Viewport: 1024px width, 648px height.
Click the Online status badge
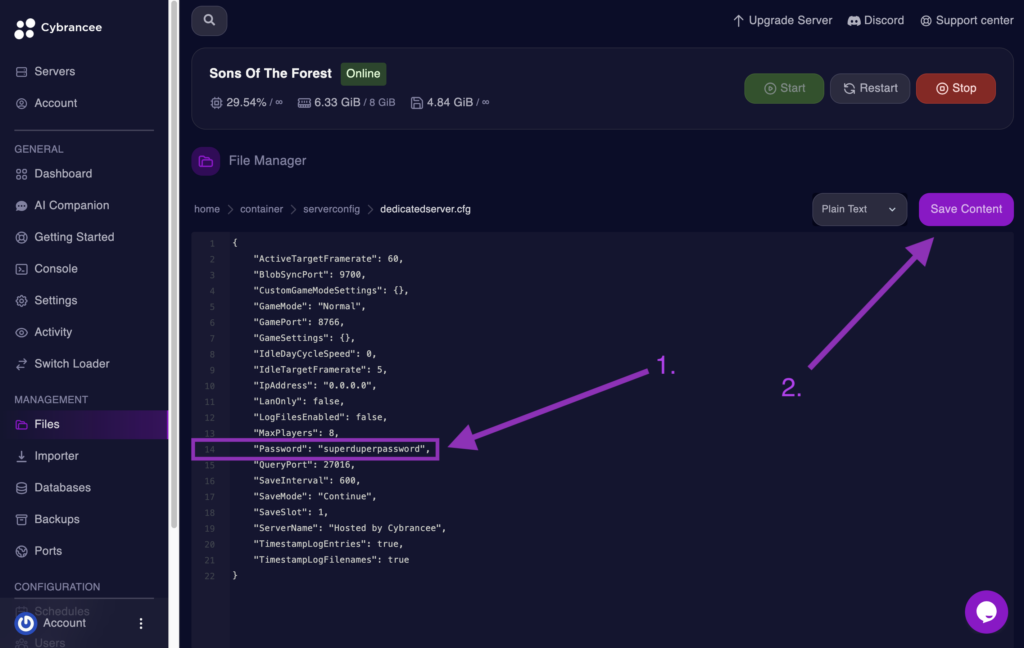(x=363, y=74)
